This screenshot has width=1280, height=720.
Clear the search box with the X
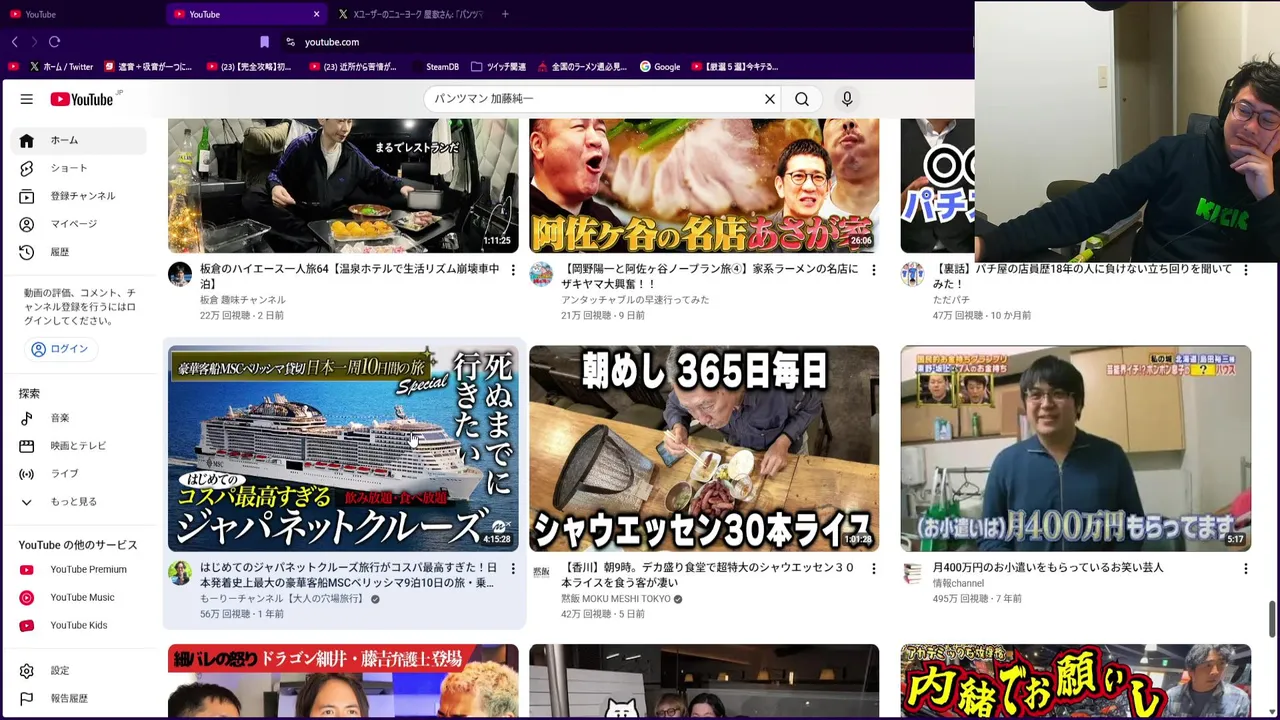770,99
